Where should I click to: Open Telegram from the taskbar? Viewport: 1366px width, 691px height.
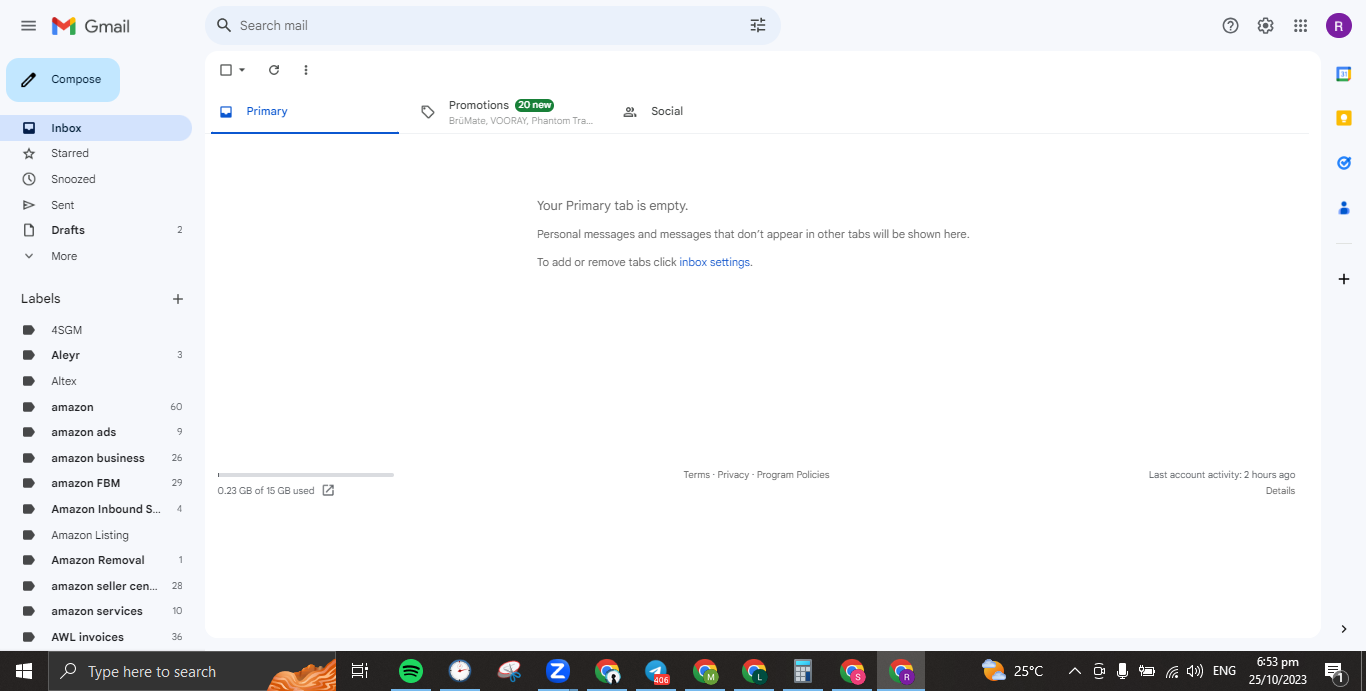tap(656, 671)
